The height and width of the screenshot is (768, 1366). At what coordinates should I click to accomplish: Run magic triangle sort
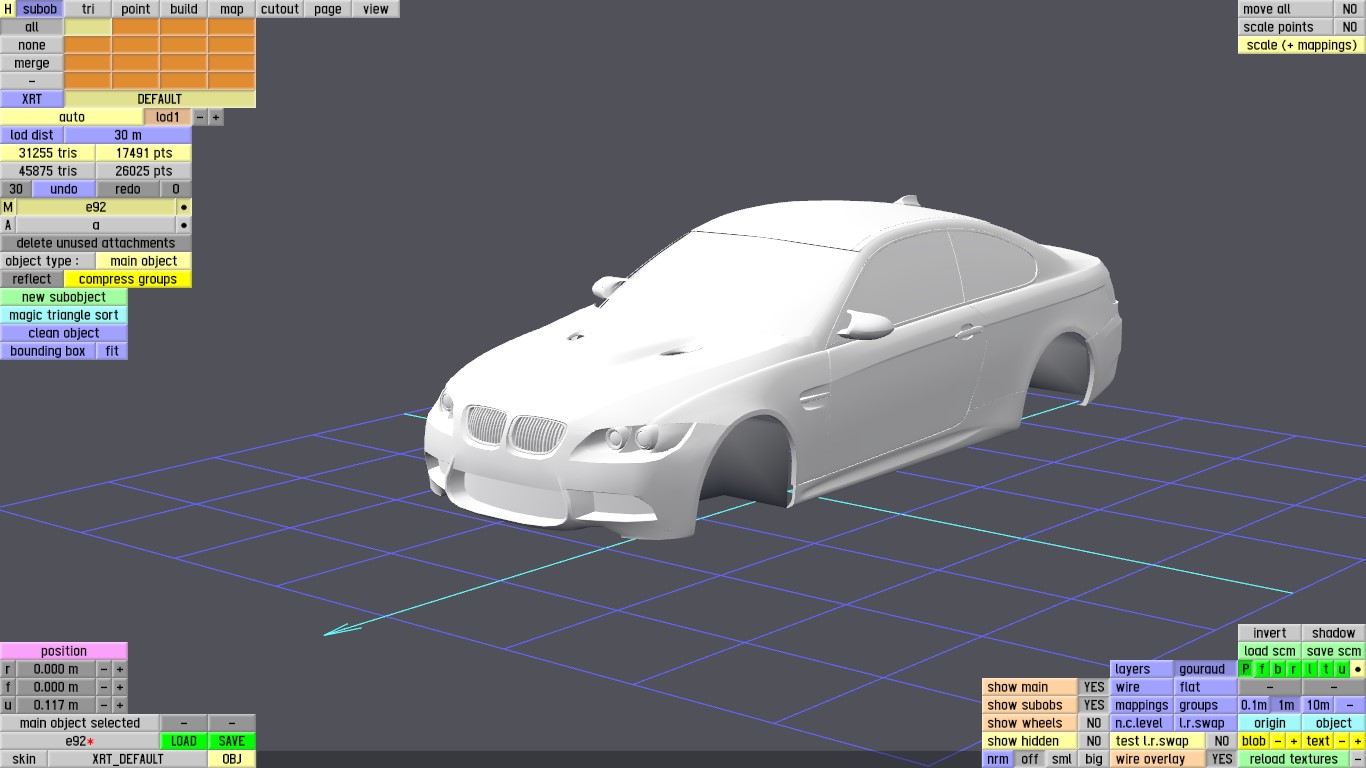64,315
